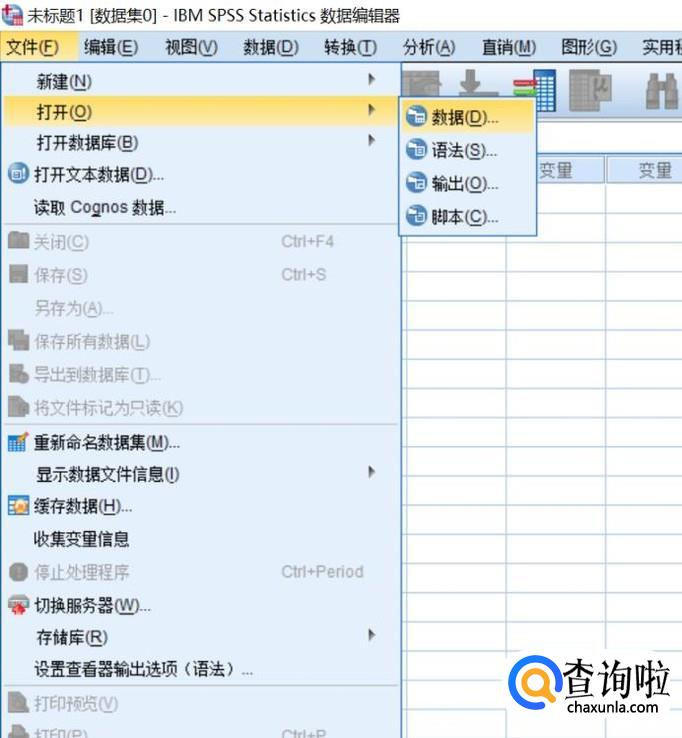
Task: Choose 语法(S)... in the open submenu
Action: pyautogui.click(x=468, y=150)
